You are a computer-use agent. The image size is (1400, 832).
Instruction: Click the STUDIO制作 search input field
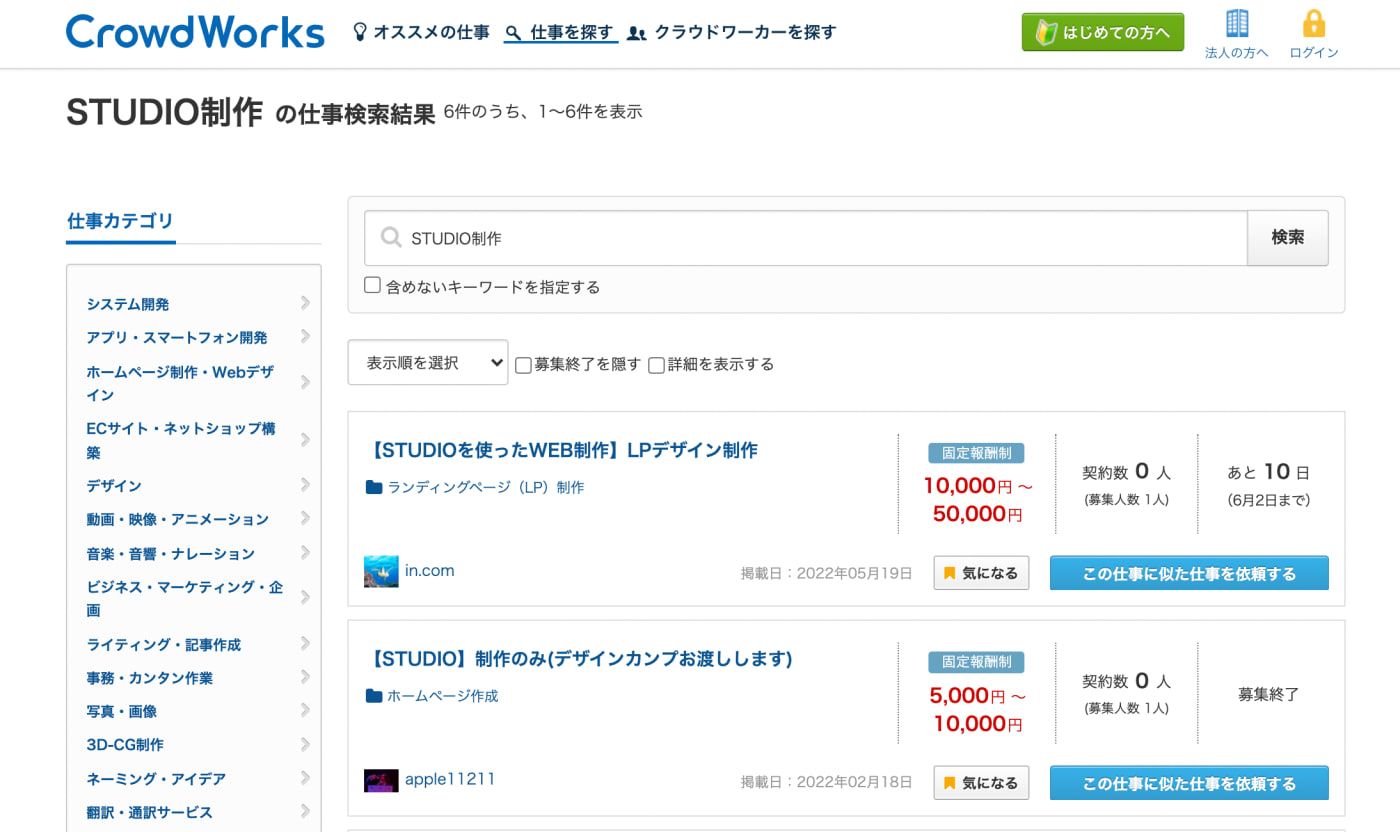806,238
